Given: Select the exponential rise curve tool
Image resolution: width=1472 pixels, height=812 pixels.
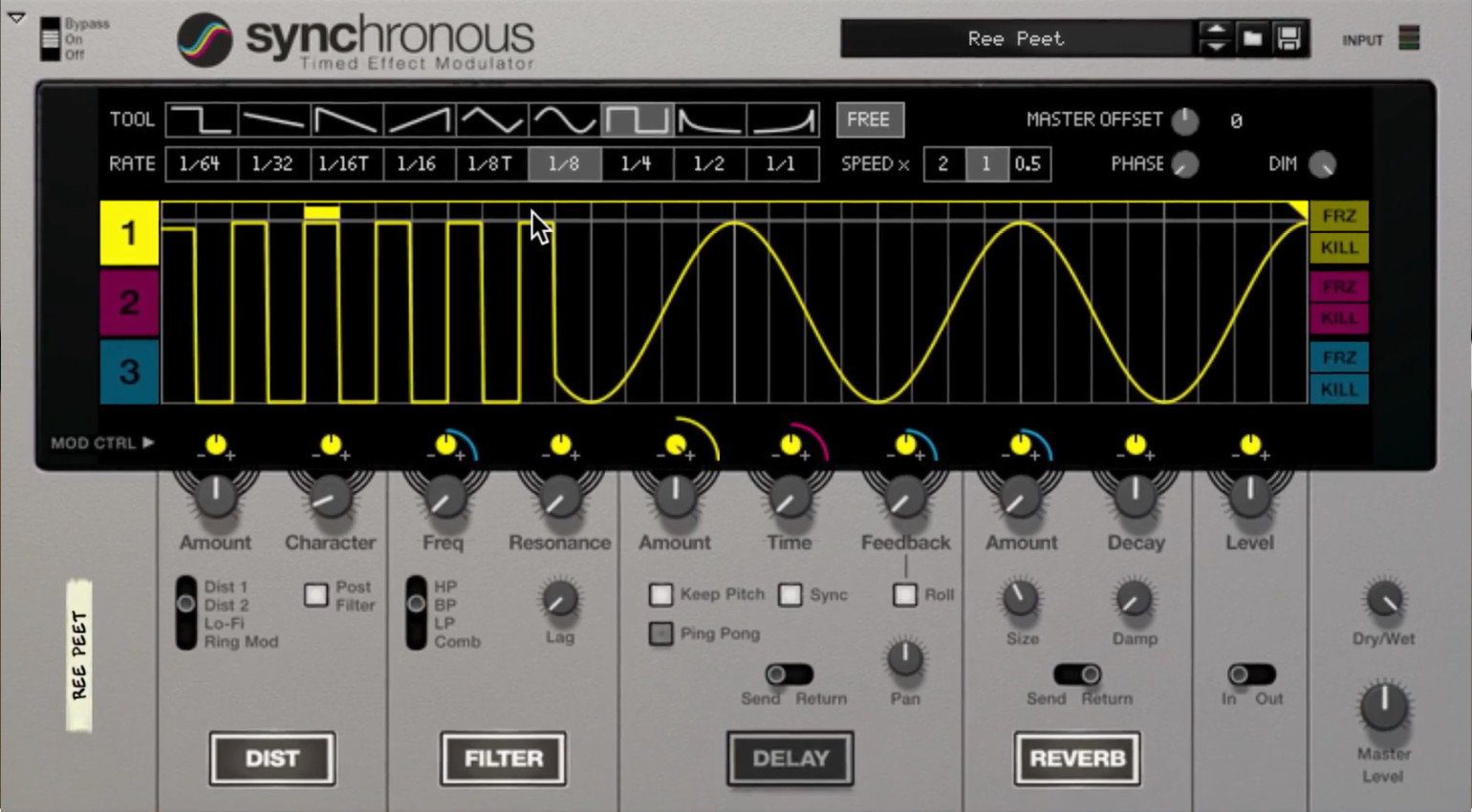Looking at the screenshot, I should (782, 120).
